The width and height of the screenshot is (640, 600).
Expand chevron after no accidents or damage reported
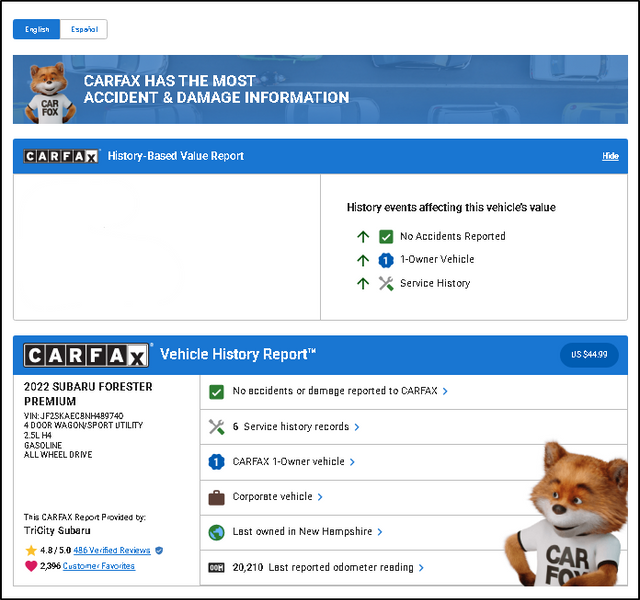coord(445,391)
